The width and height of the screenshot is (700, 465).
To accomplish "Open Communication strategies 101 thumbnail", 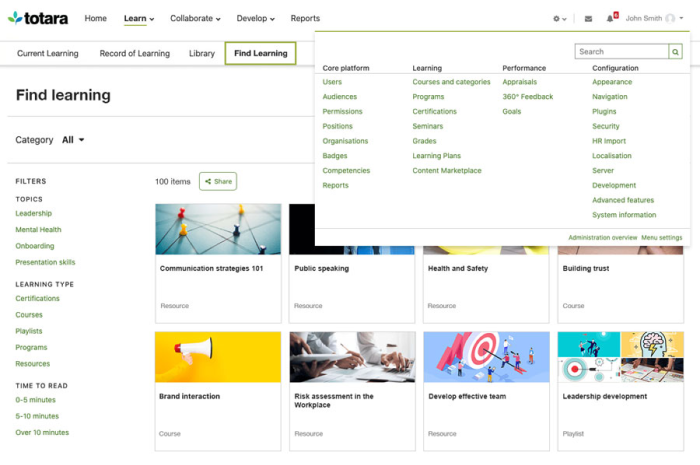I will coord(218,229).
